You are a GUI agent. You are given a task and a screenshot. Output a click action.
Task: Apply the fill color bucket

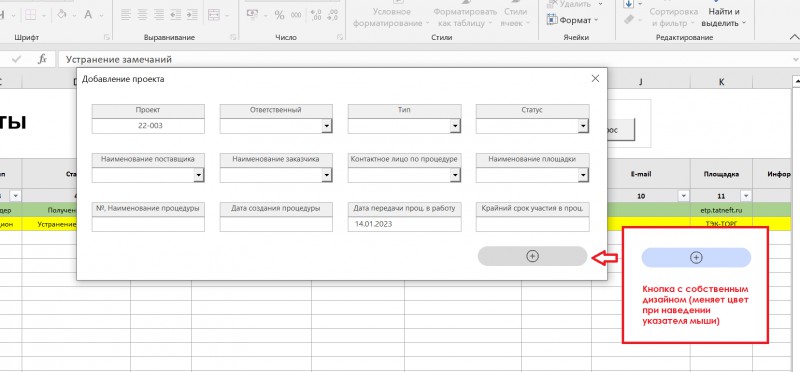click(x=62, y=15)
